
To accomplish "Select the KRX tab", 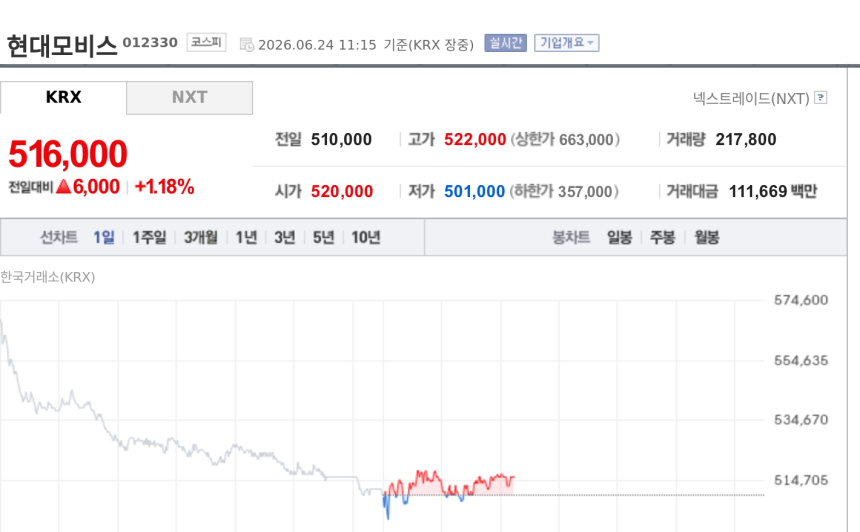I will (x=63, y=98).
